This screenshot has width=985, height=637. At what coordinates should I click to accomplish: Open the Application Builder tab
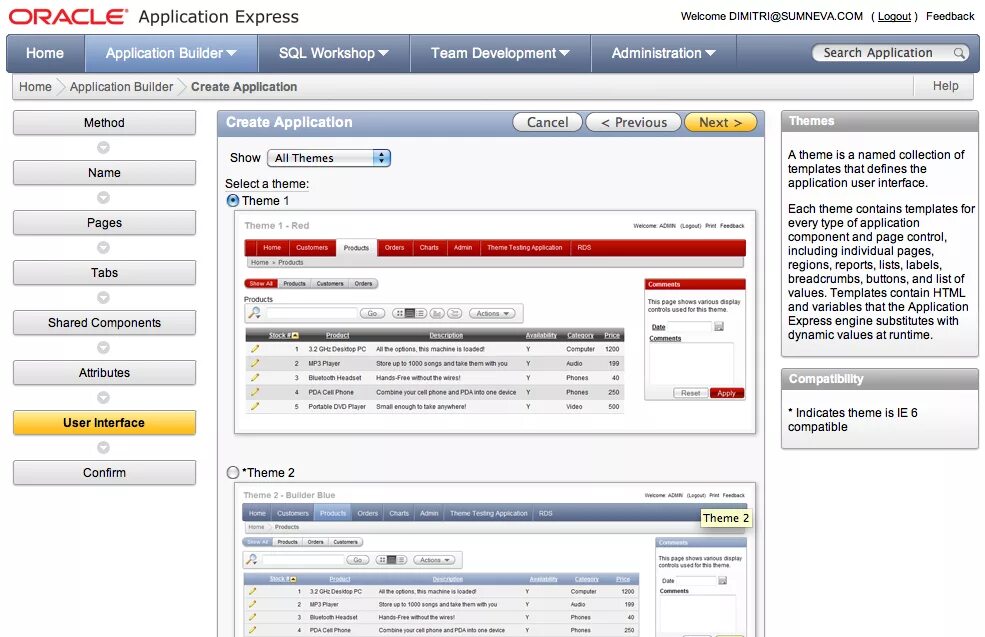point(171,53)
